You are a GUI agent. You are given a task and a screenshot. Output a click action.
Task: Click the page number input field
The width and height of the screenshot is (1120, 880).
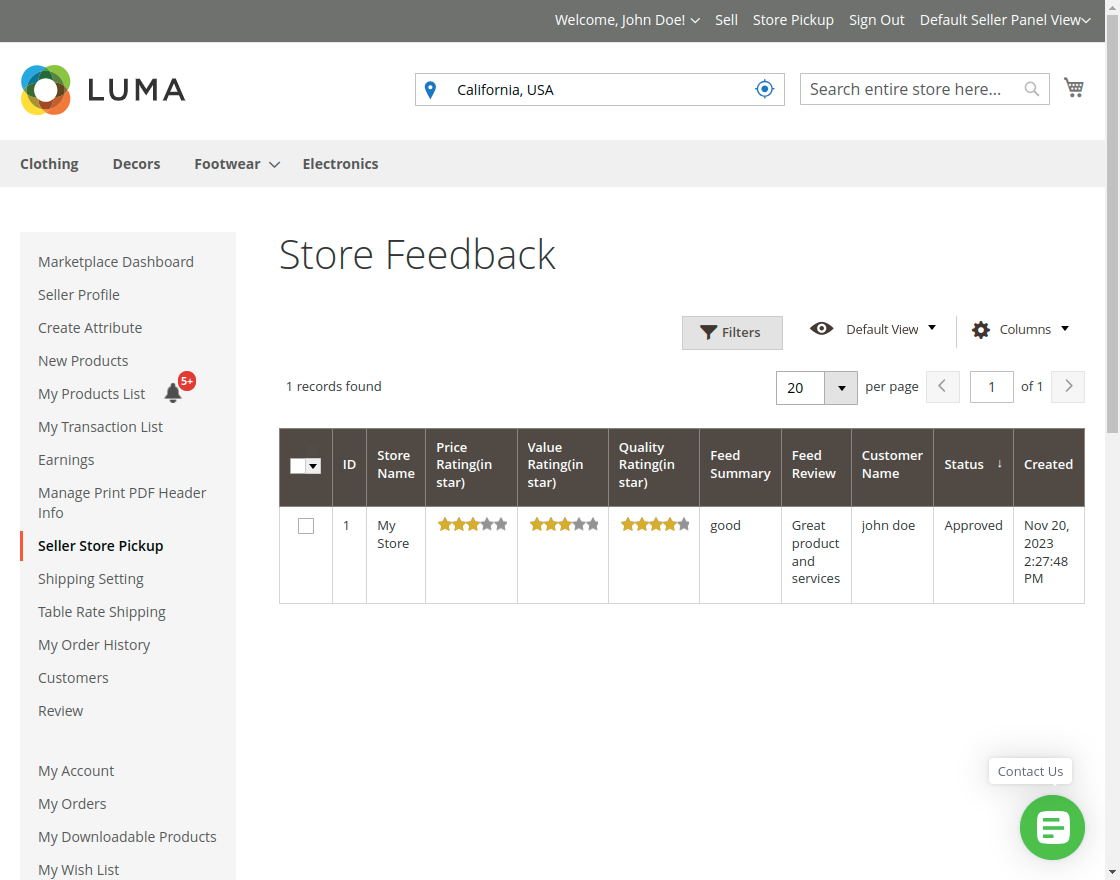tap(991, 386)
